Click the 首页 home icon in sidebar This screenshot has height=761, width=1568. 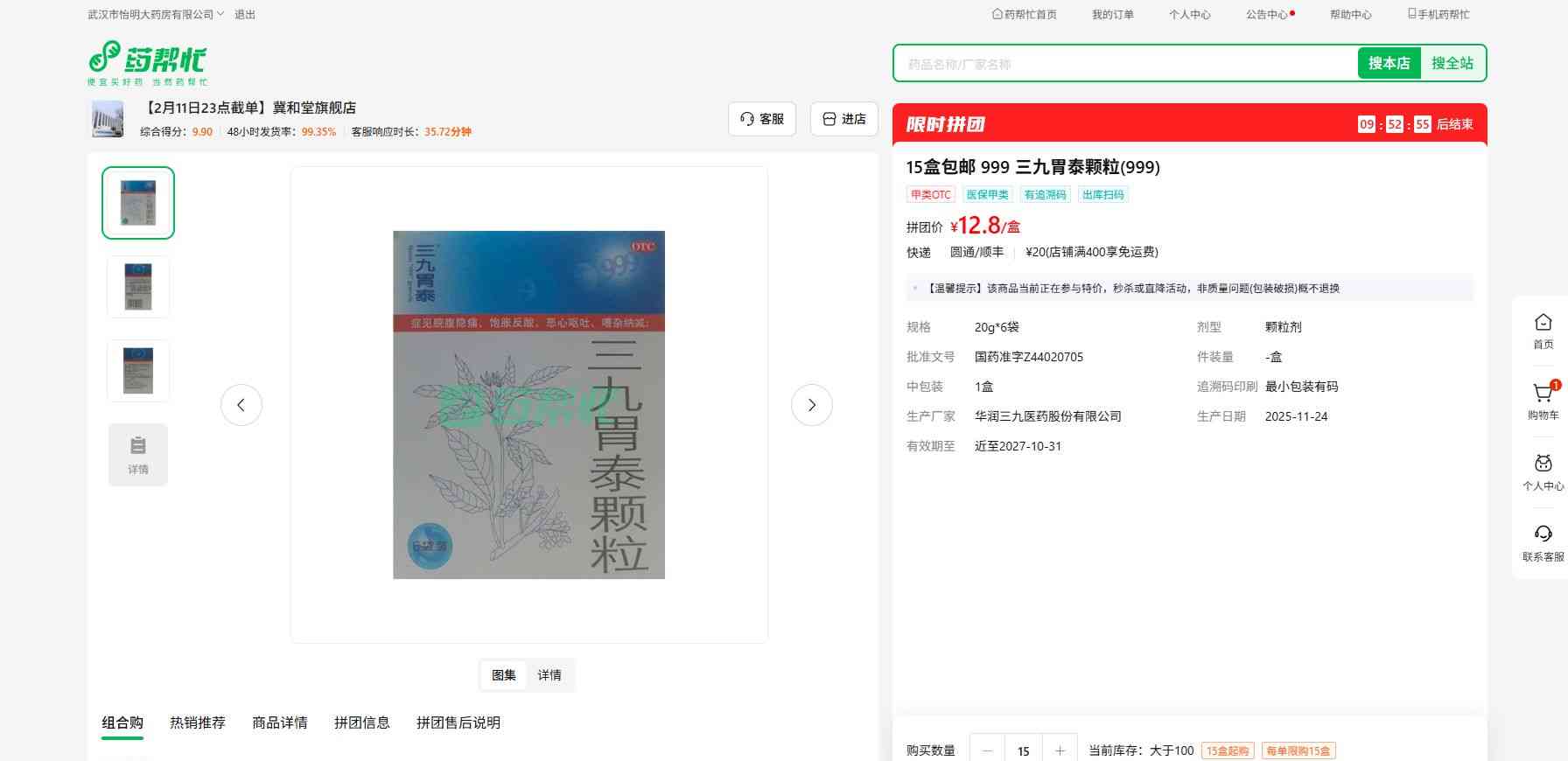click(x=1543, y=324)
